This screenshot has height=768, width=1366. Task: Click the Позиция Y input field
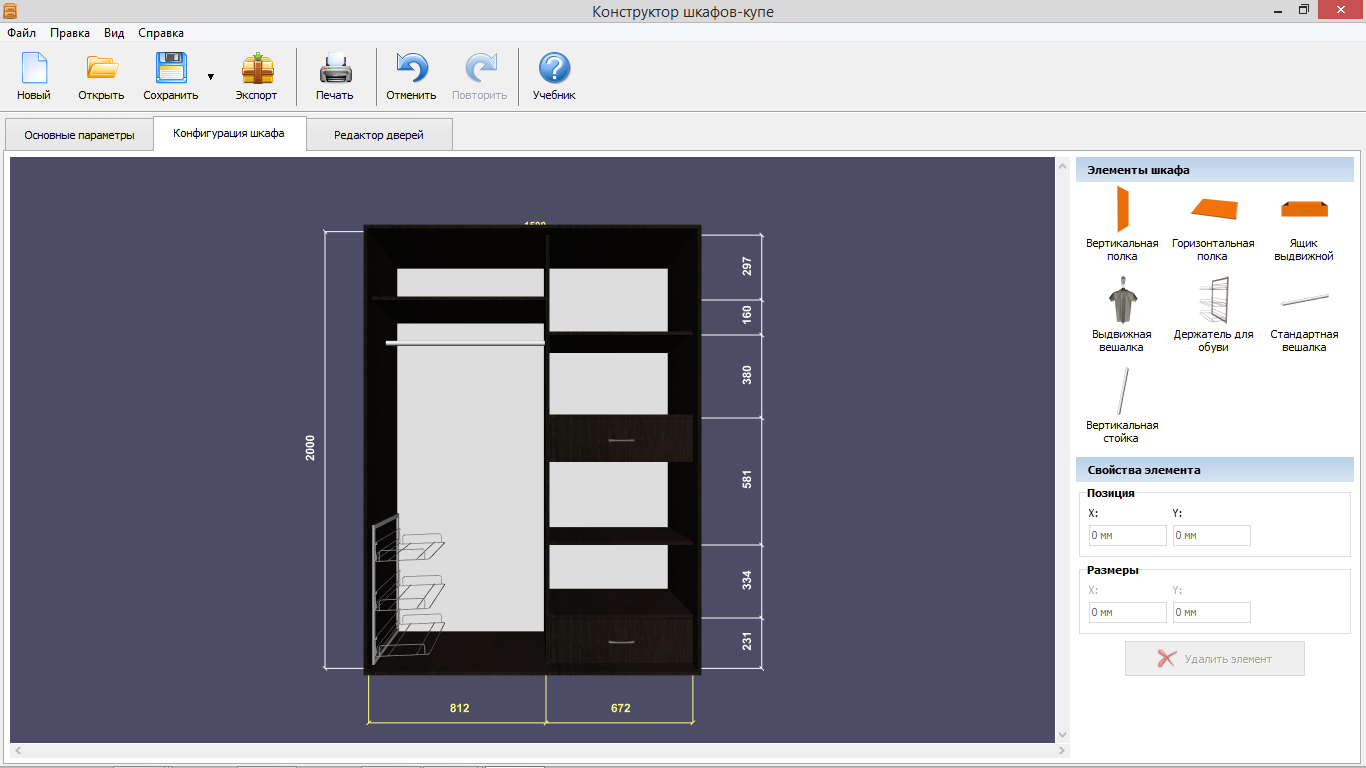(x=1211, y=535)
